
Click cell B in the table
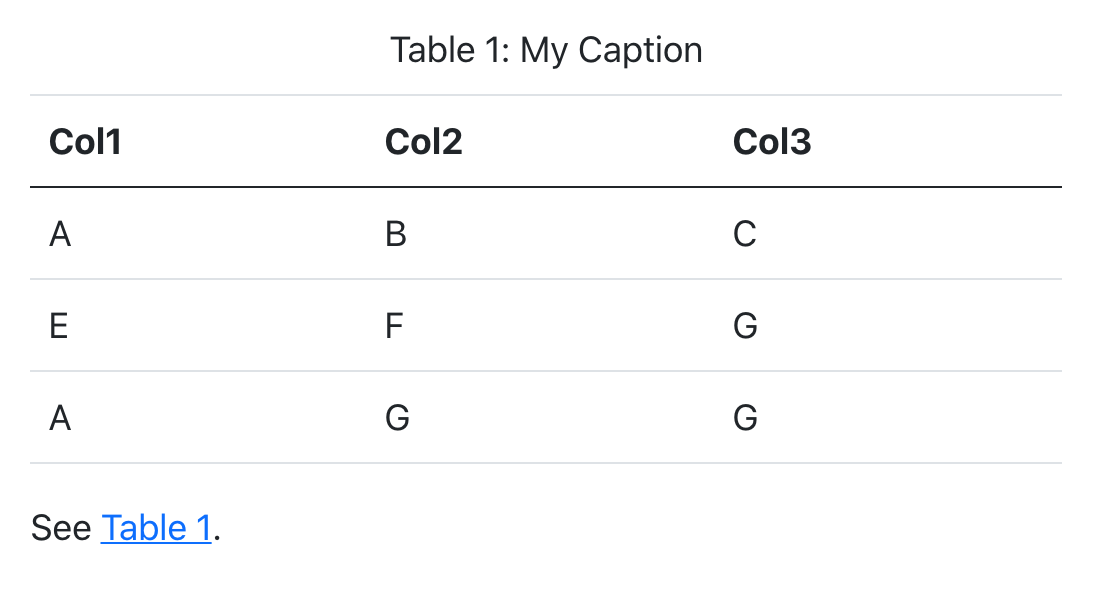396,234
